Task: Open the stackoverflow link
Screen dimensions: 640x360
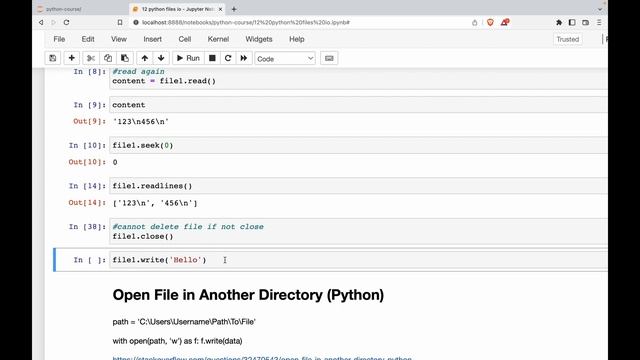Action: [x=262, y=358]
